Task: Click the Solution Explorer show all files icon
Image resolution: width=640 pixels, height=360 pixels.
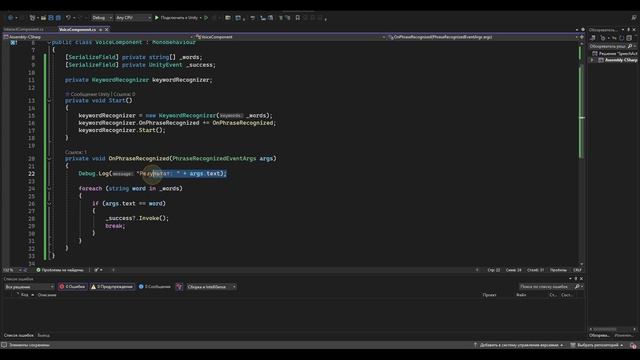Action: [629, 38]
